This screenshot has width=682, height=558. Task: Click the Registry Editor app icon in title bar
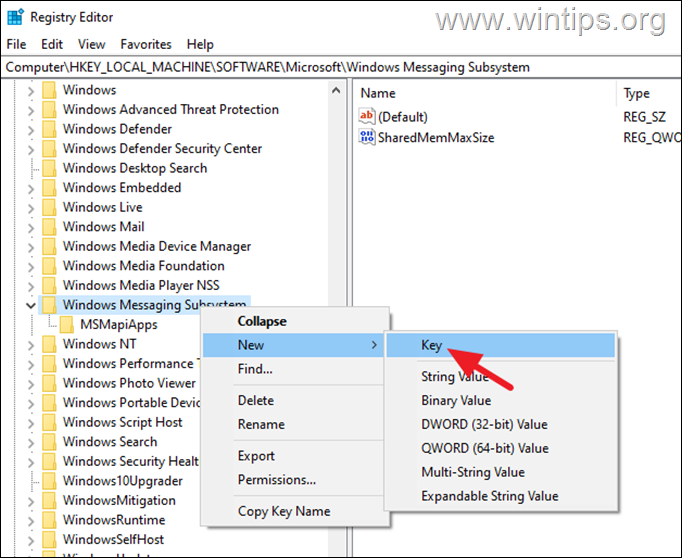pyautogui.click(x=16, y=17)
